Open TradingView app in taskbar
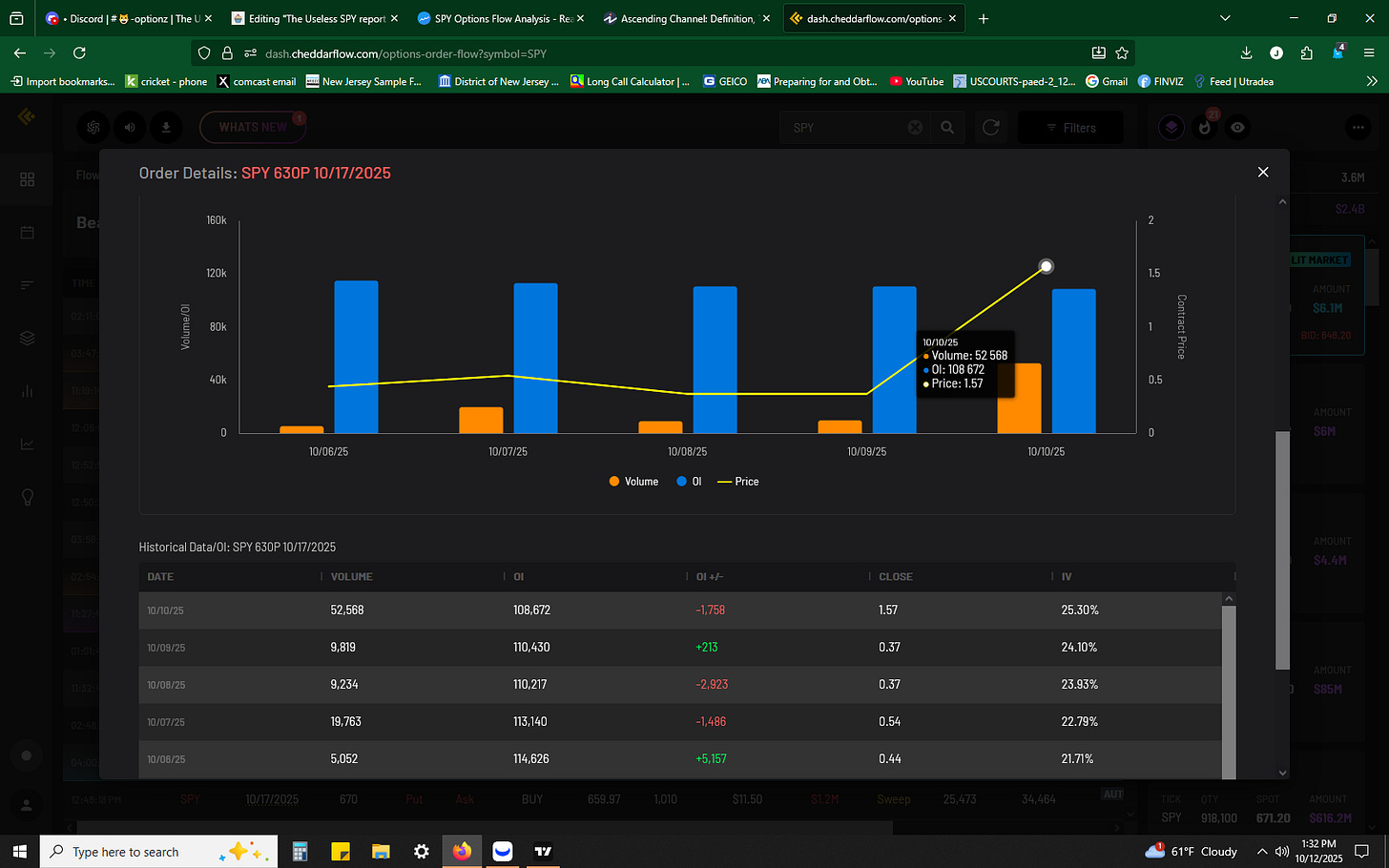This screenshot has width=1389, height=868. coord(543,851)
